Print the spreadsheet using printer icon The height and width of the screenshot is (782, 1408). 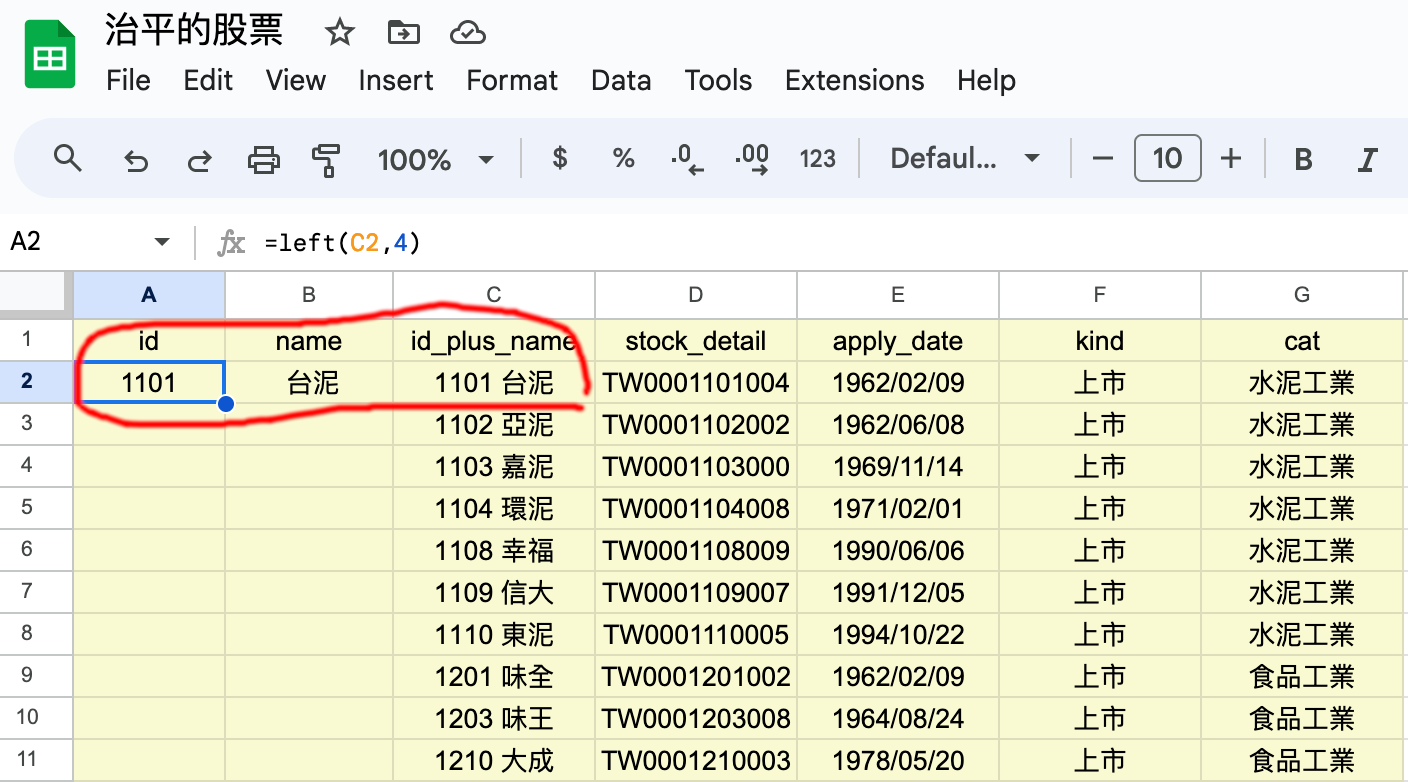pyautogui.click(x=264, y=159)
